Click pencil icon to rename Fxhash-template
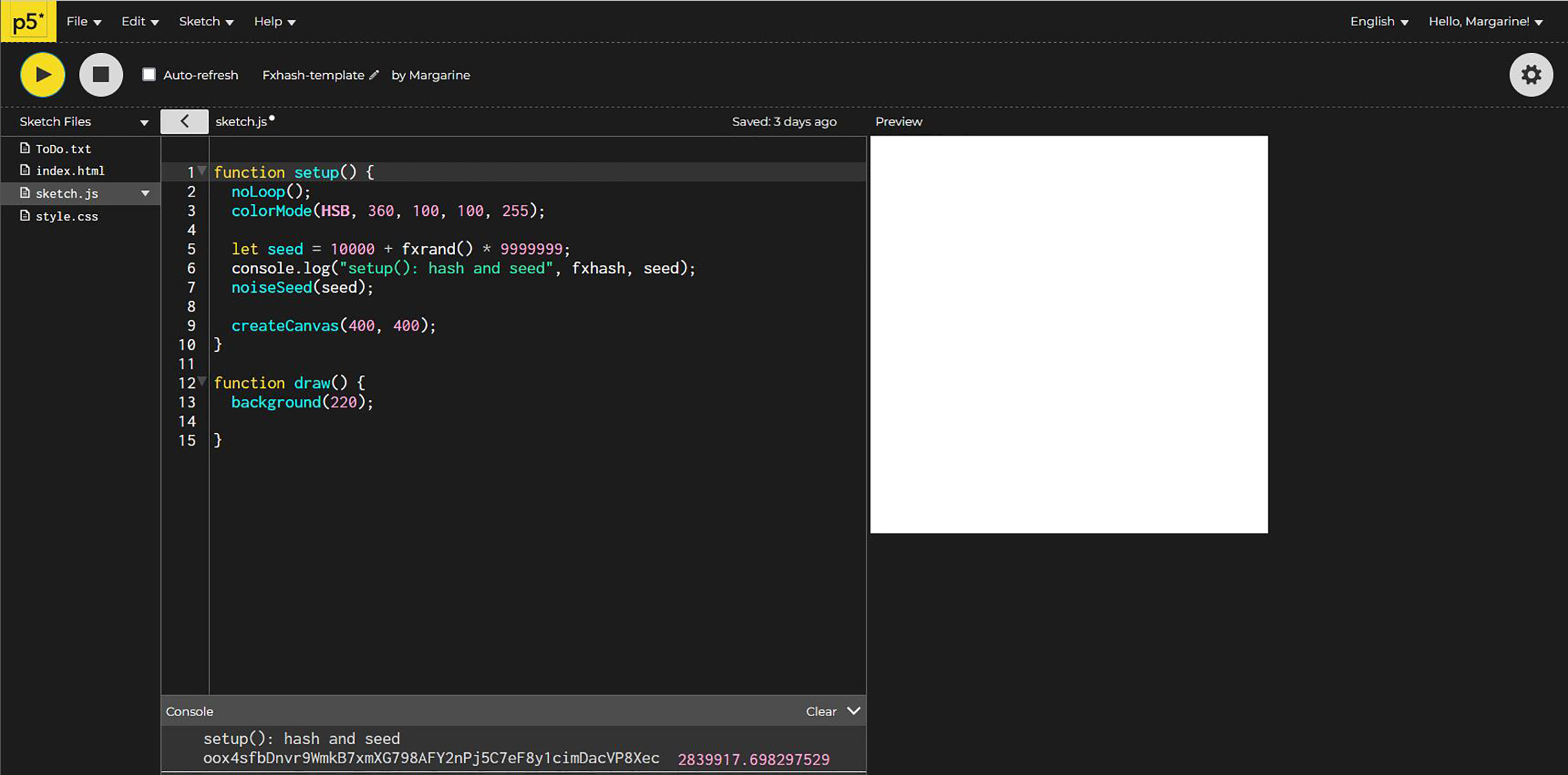This screenshot has width=1568, height=775. point(374,75)
